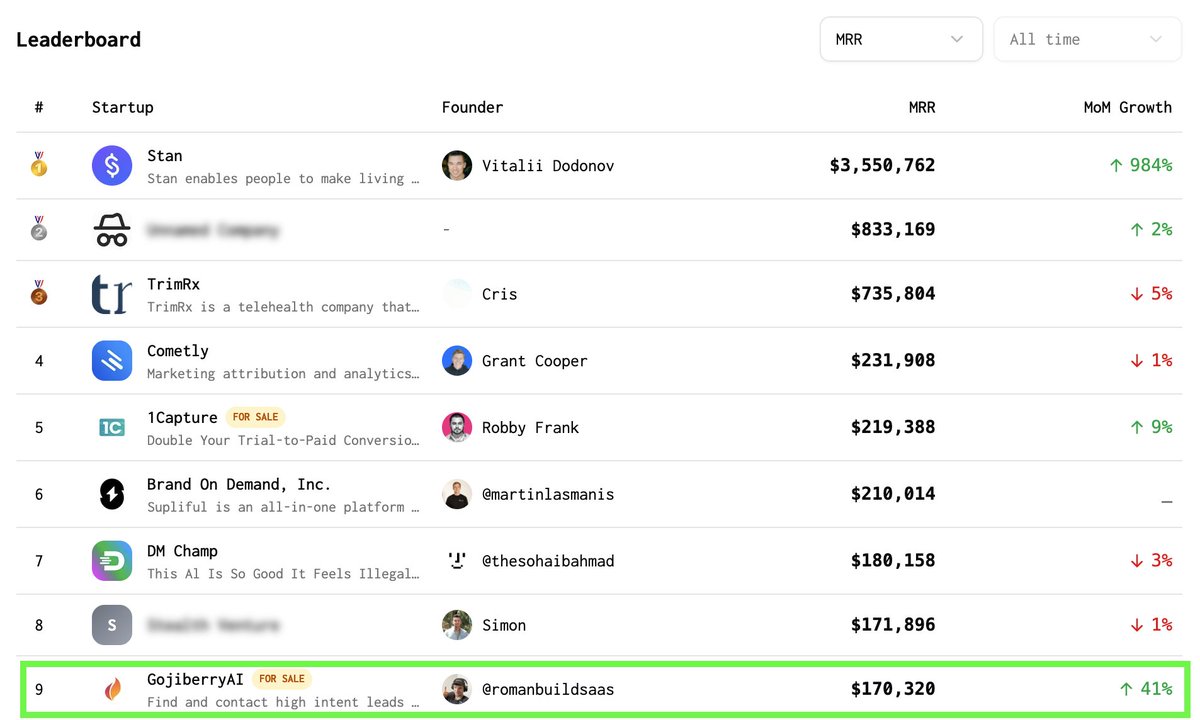Click founder handle @martinlasmanis

[x=548, y=494]
